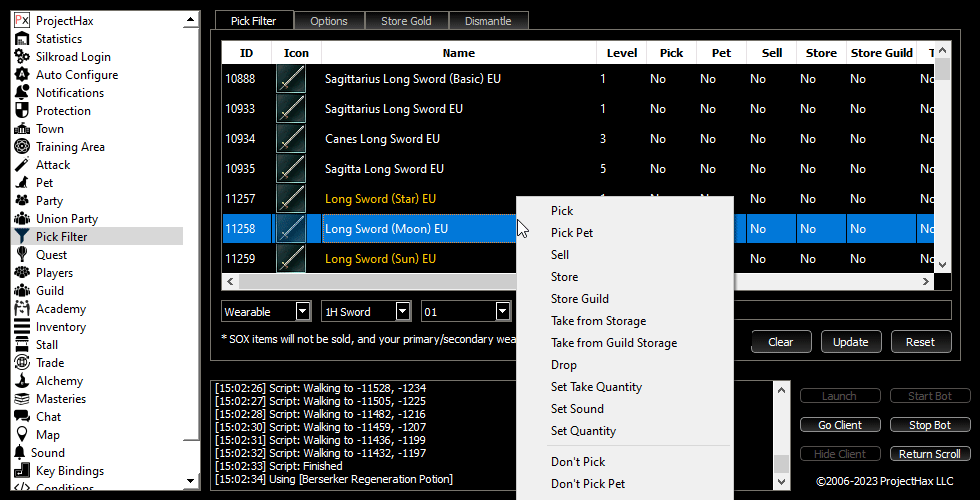Switch to the Store Gold tab
The image size is (980, 500).
click(406, 21)
